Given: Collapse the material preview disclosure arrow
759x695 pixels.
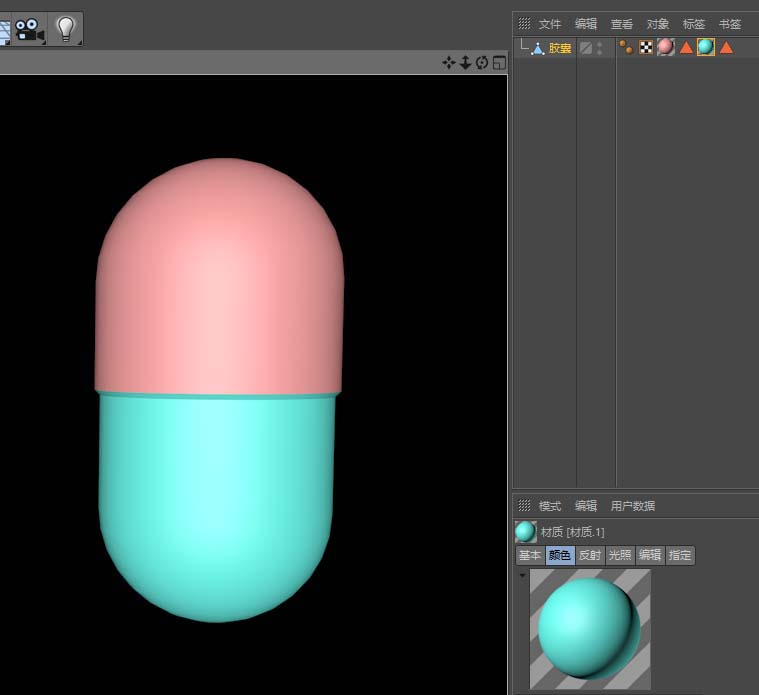Looking at the screenshot, I should pyautogui.click(x=521, y=576).
